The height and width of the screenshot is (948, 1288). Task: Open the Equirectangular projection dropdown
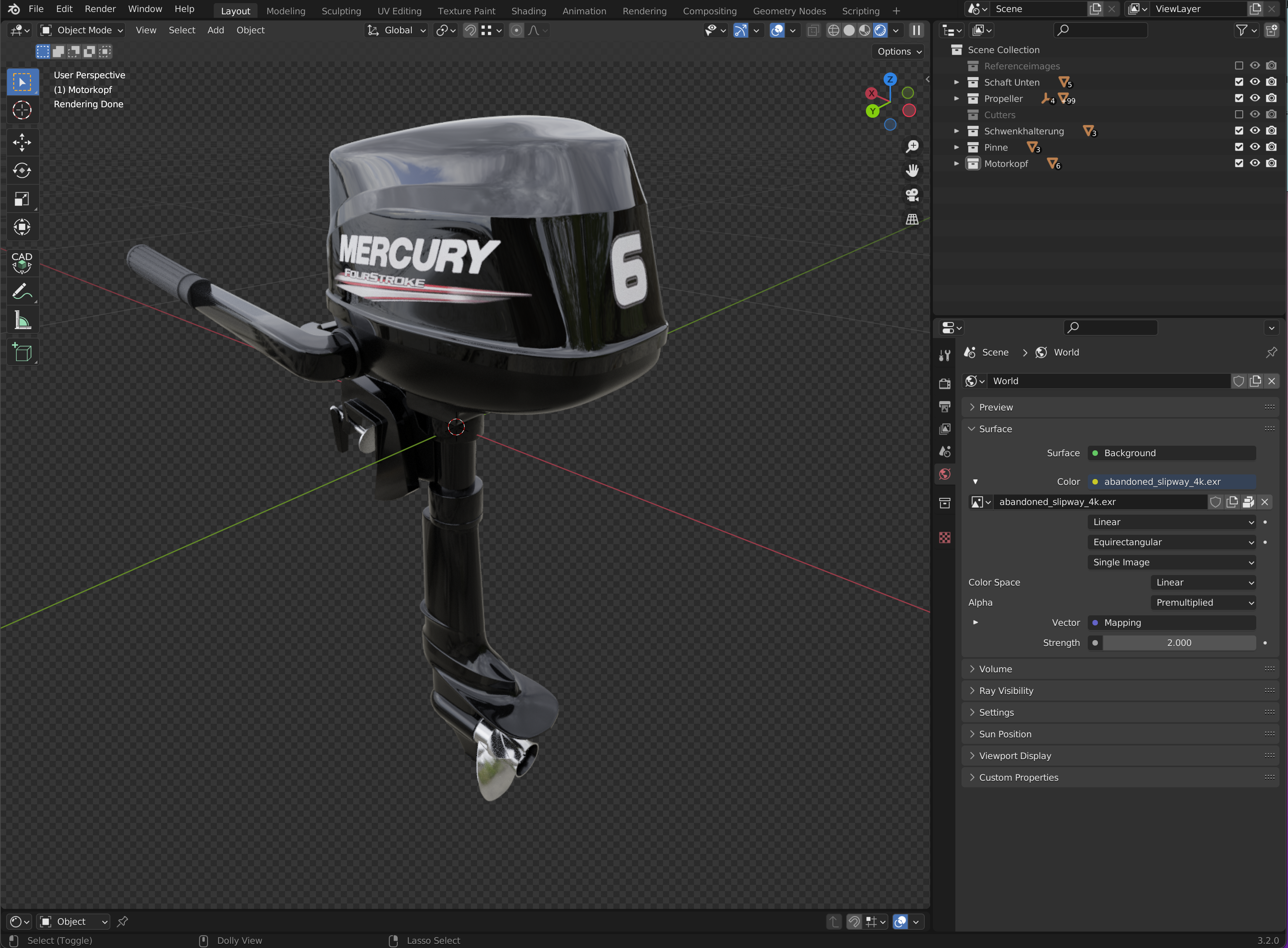(x=1171, y=542)
